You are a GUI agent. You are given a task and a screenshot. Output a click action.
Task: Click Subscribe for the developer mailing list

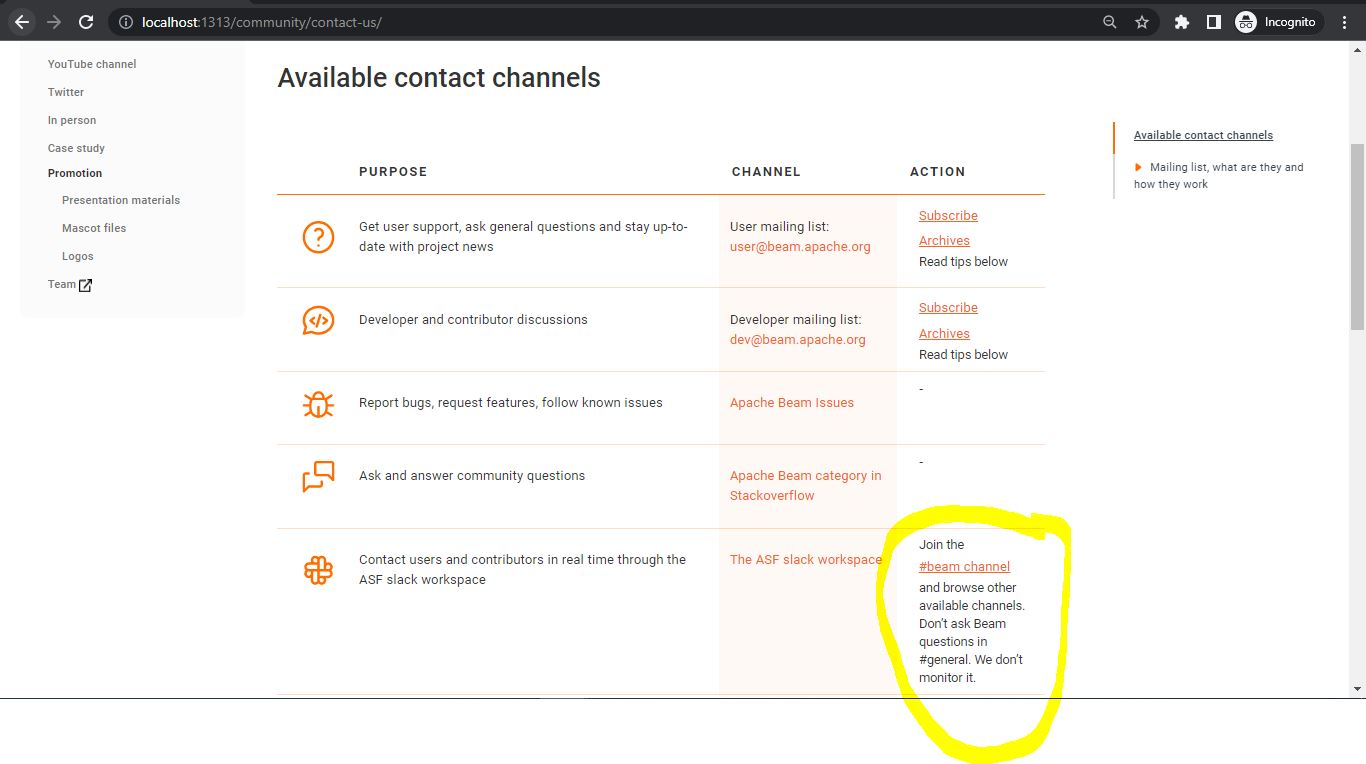(948, 307)
